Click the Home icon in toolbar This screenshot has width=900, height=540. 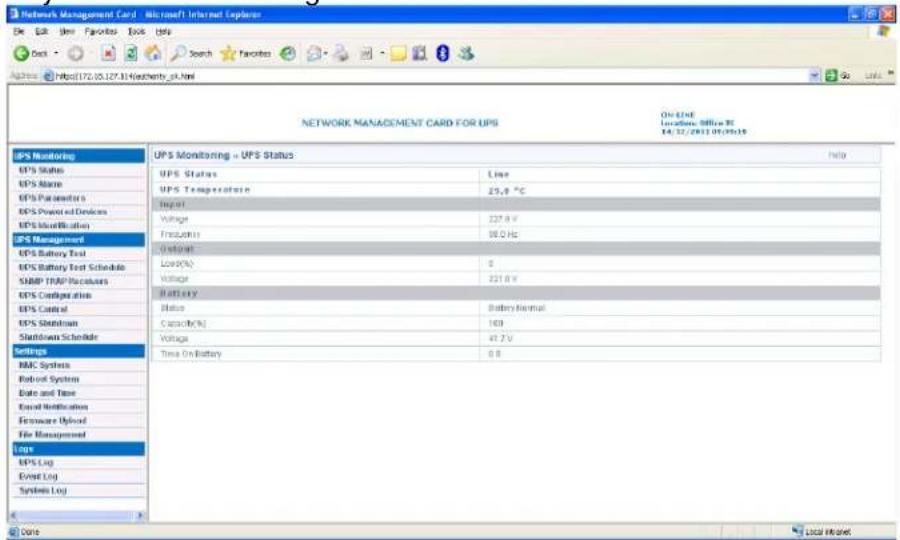click(x=153, y=53)
